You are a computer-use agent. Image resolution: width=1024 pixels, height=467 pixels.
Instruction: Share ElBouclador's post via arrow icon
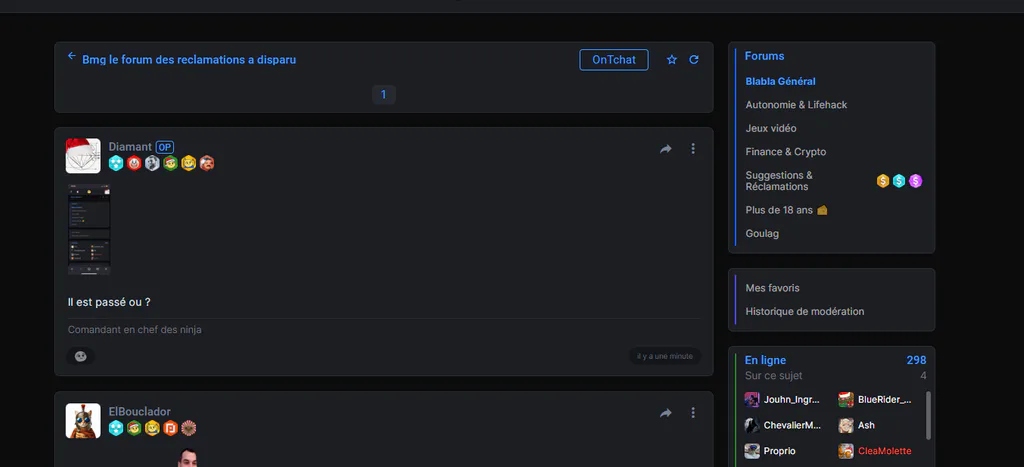tap(665, 413)
